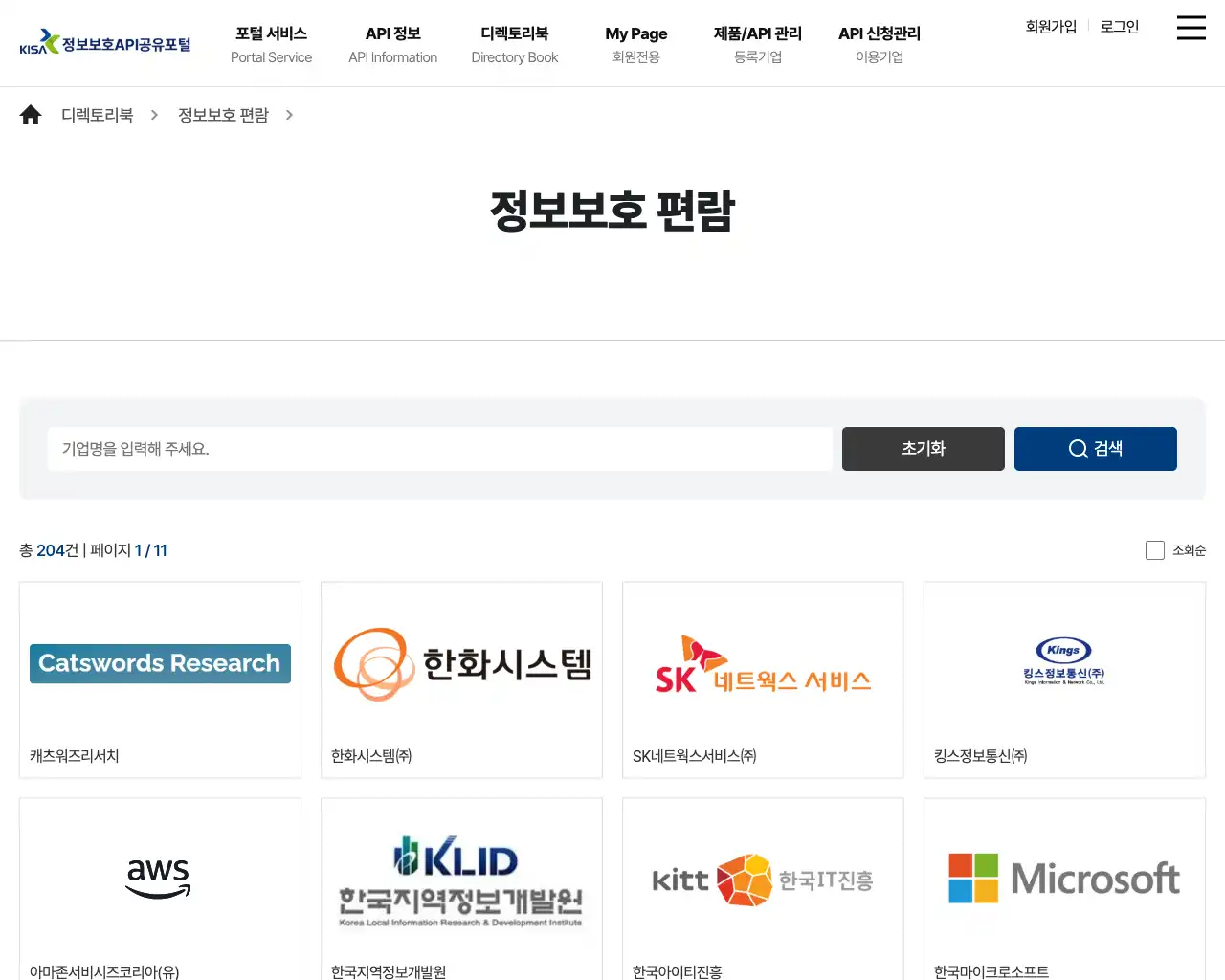This screenshot has height=980, width=1225.
Task: Click the 초기화 reset button
Action: coord(924,449)
